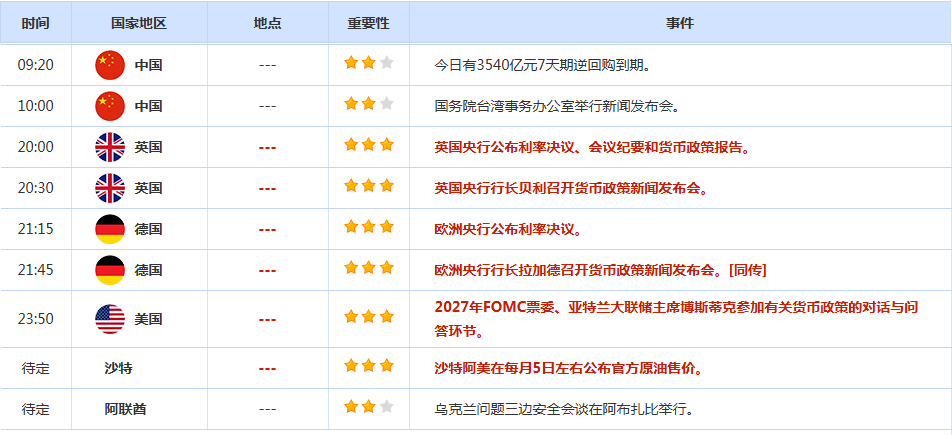Click the German flag in the 21:45 row
The height and width of the screenshot is (435, 952).
click(110, 270)
